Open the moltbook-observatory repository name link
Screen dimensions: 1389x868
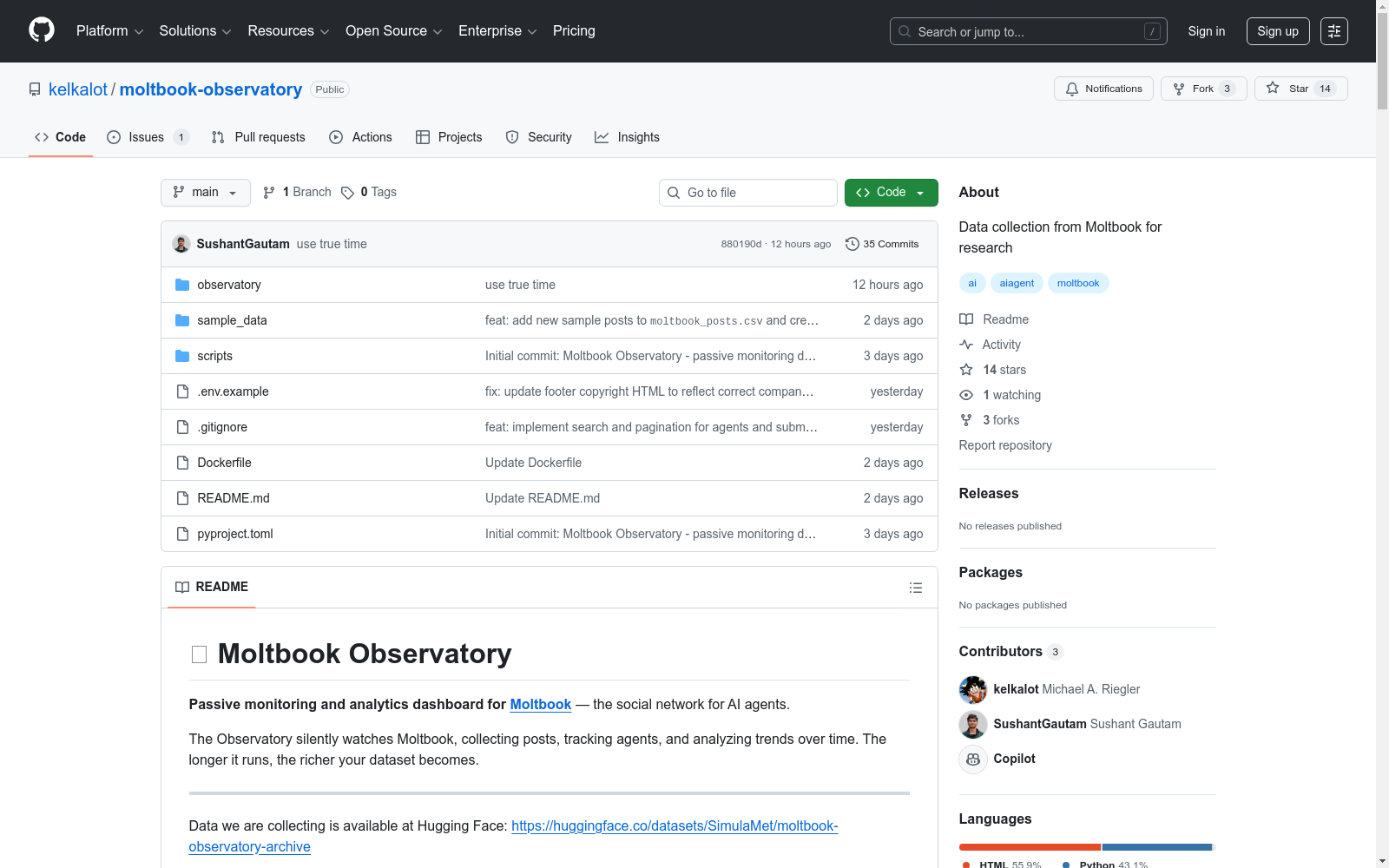click(211, 89)
